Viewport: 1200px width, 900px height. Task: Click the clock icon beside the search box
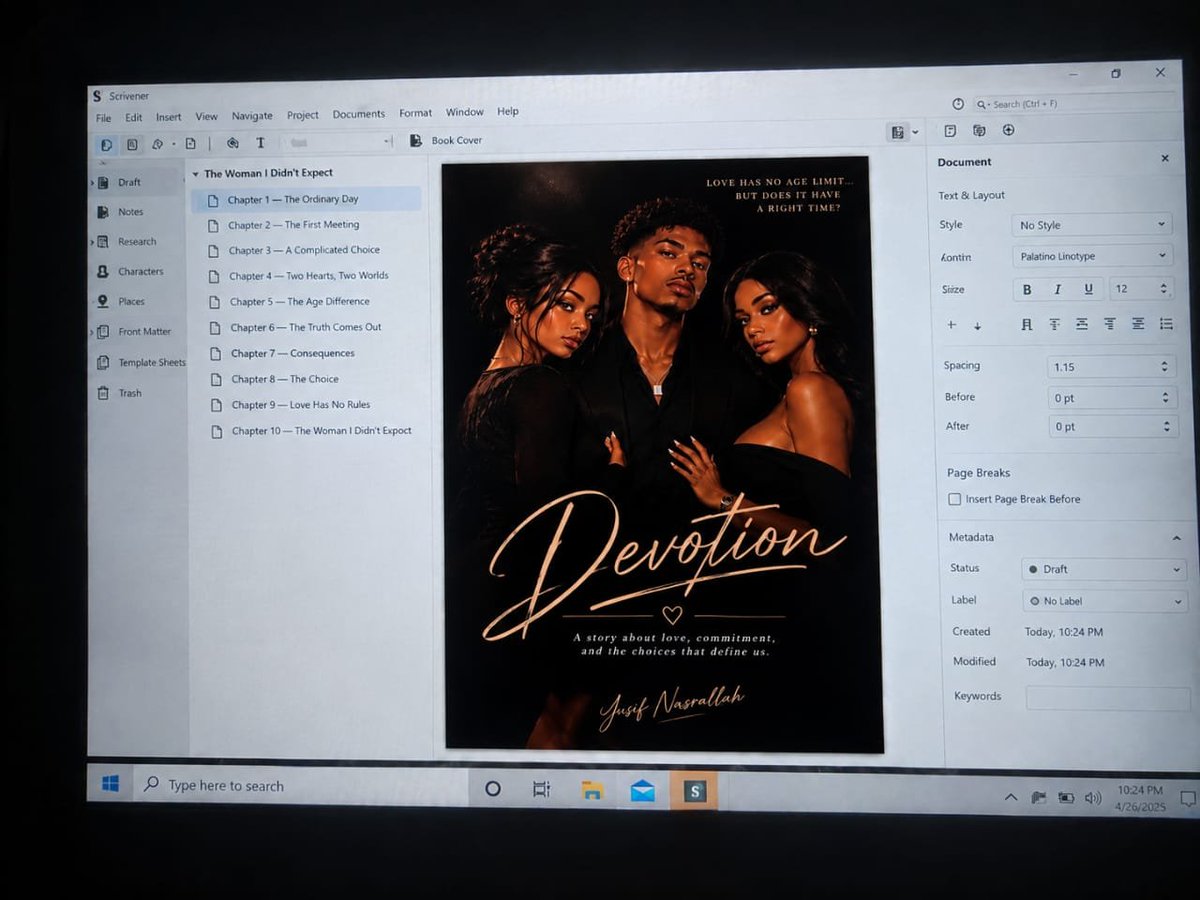[x=958, y=104]
